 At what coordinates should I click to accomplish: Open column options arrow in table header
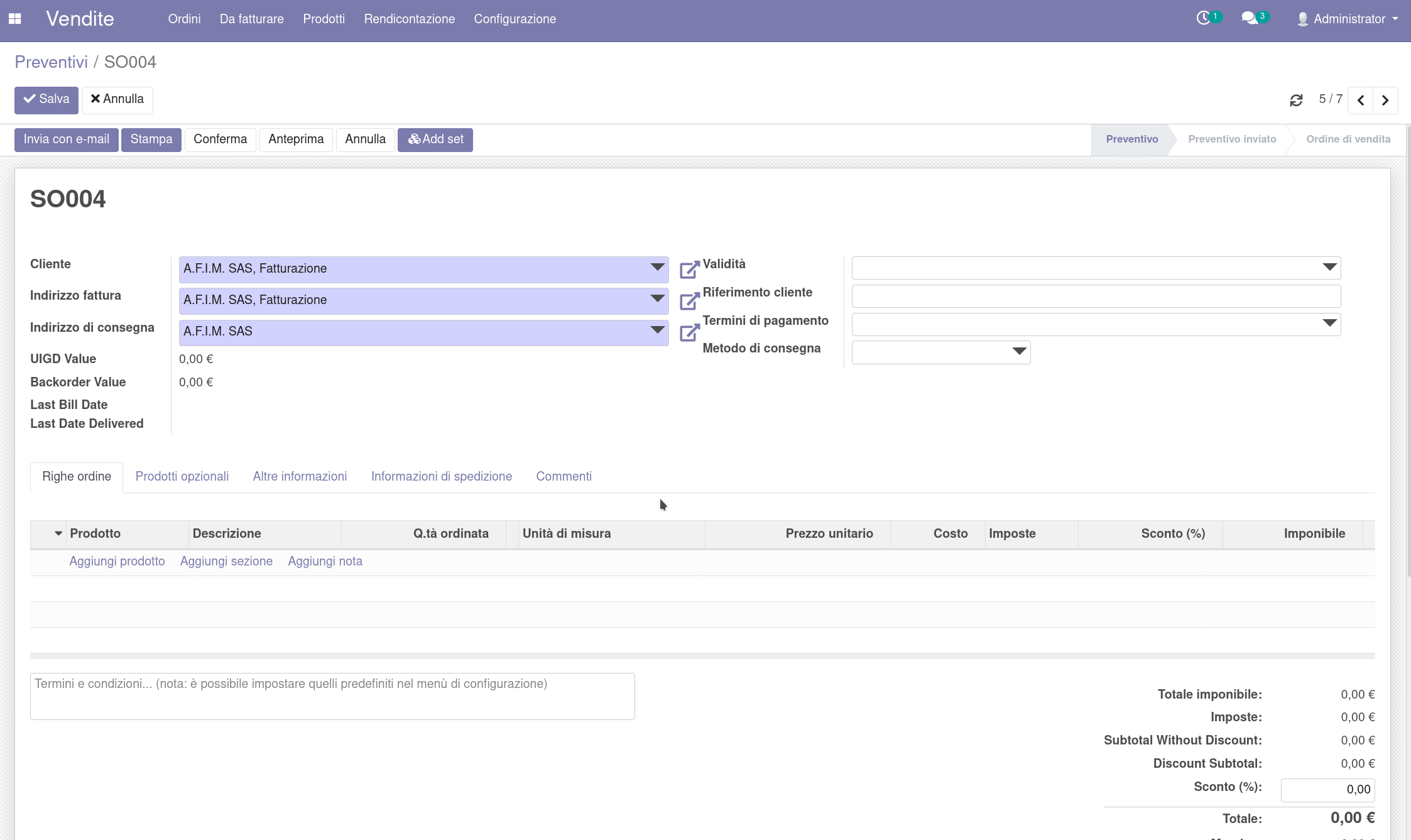58,533
